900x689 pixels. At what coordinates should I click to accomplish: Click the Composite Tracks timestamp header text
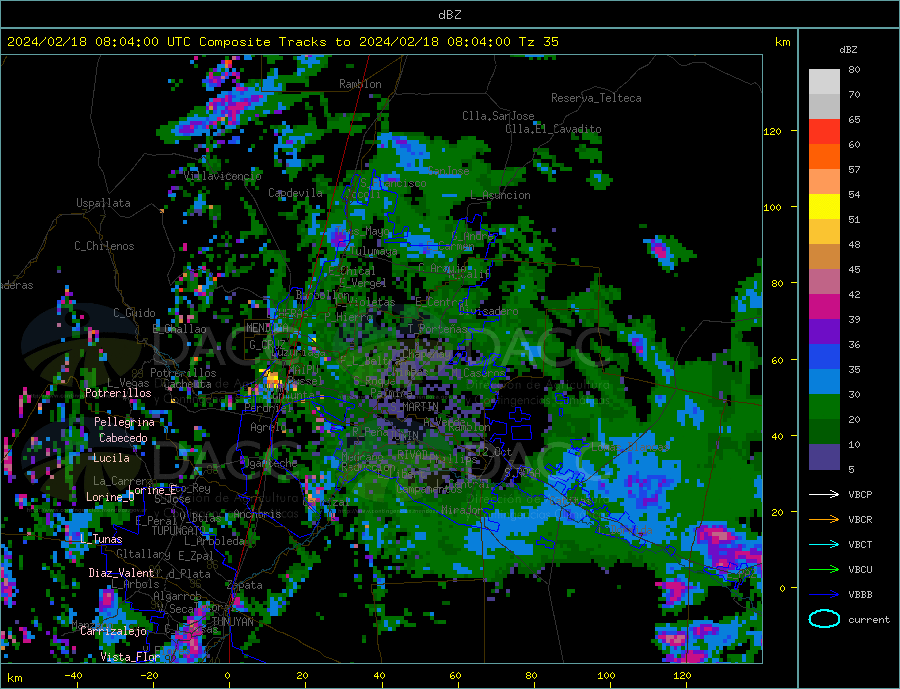[x=282, y=42]
